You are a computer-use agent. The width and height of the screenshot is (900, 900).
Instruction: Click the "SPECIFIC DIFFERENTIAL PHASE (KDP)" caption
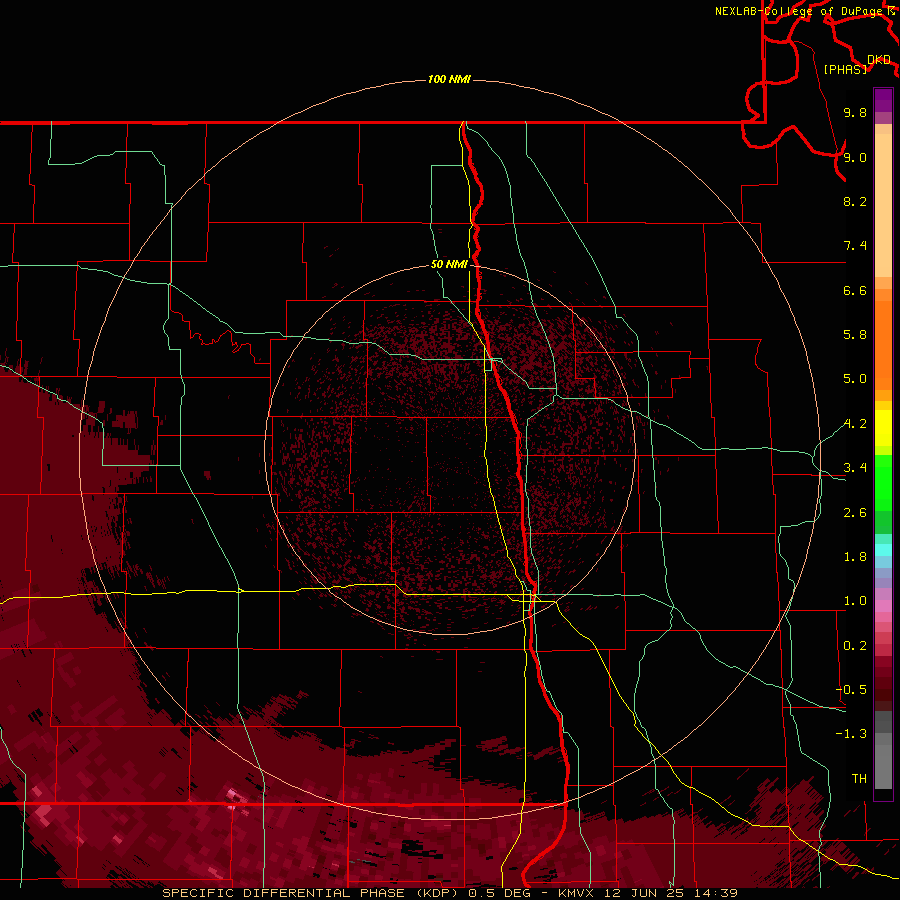click(312, 893)
